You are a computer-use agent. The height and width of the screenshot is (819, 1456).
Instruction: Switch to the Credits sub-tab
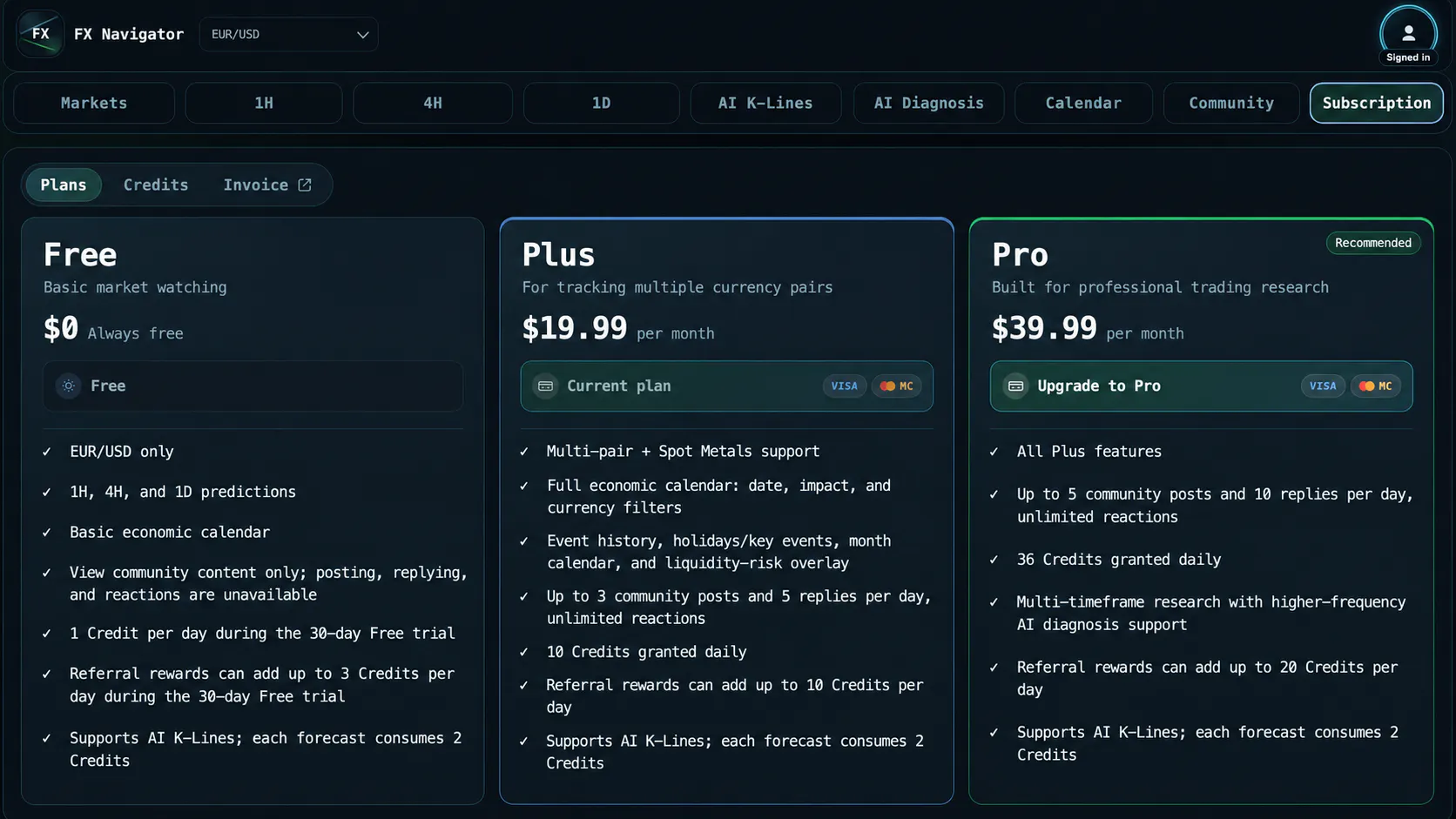156,185
